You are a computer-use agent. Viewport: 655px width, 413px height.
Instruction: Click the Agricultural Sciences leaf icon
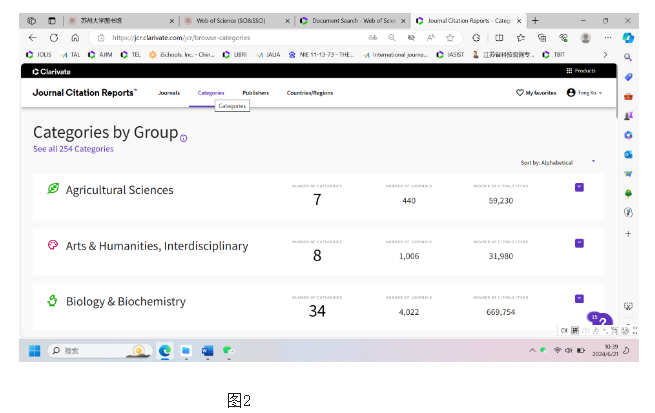(x=53, y=189)
